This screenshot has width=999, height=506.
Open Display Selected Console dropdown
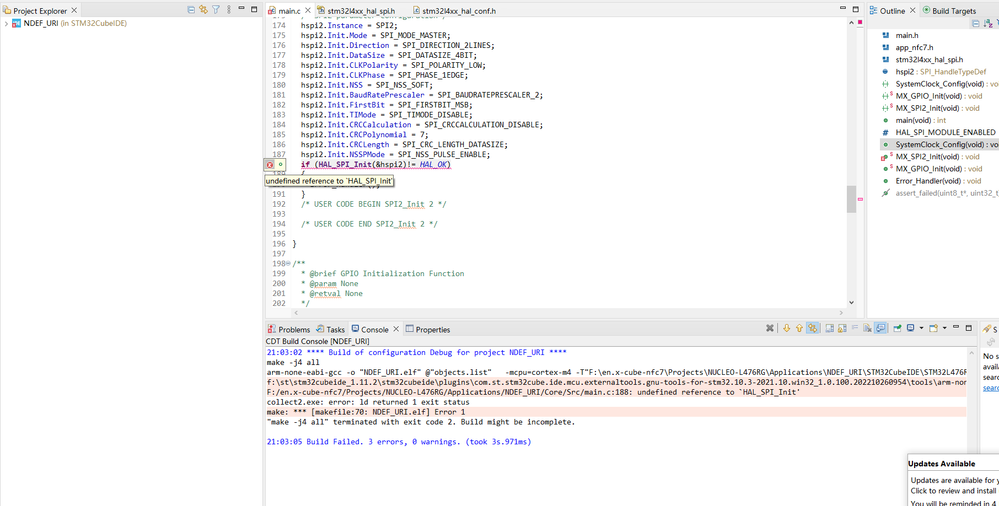(x=921, y=328)
